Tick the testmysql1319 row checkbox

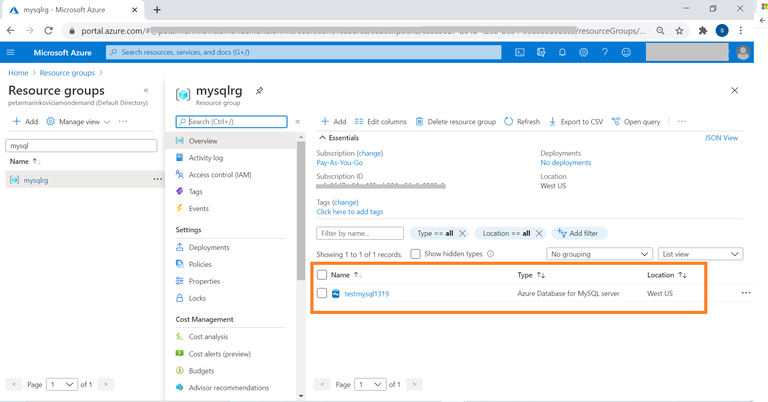322,294
